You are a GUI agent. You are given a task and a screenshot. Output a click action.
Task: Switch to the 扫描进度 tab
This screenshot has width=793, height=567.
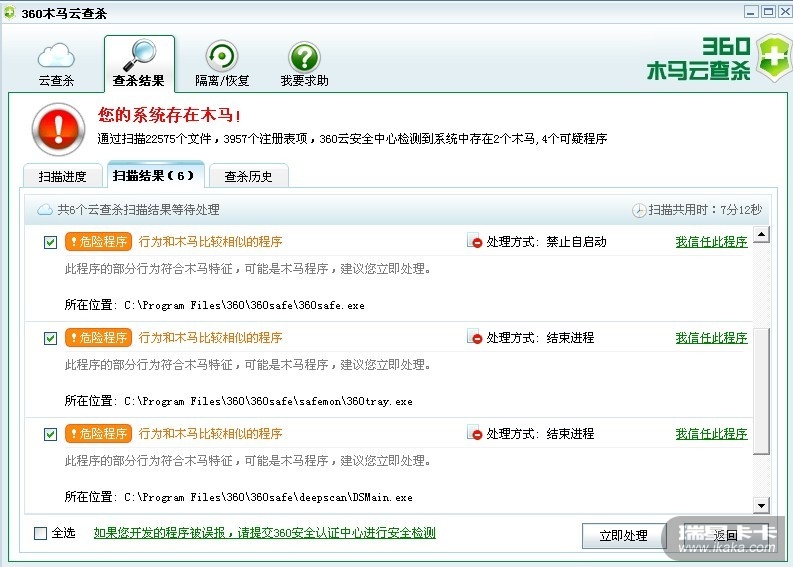[63, 177]
